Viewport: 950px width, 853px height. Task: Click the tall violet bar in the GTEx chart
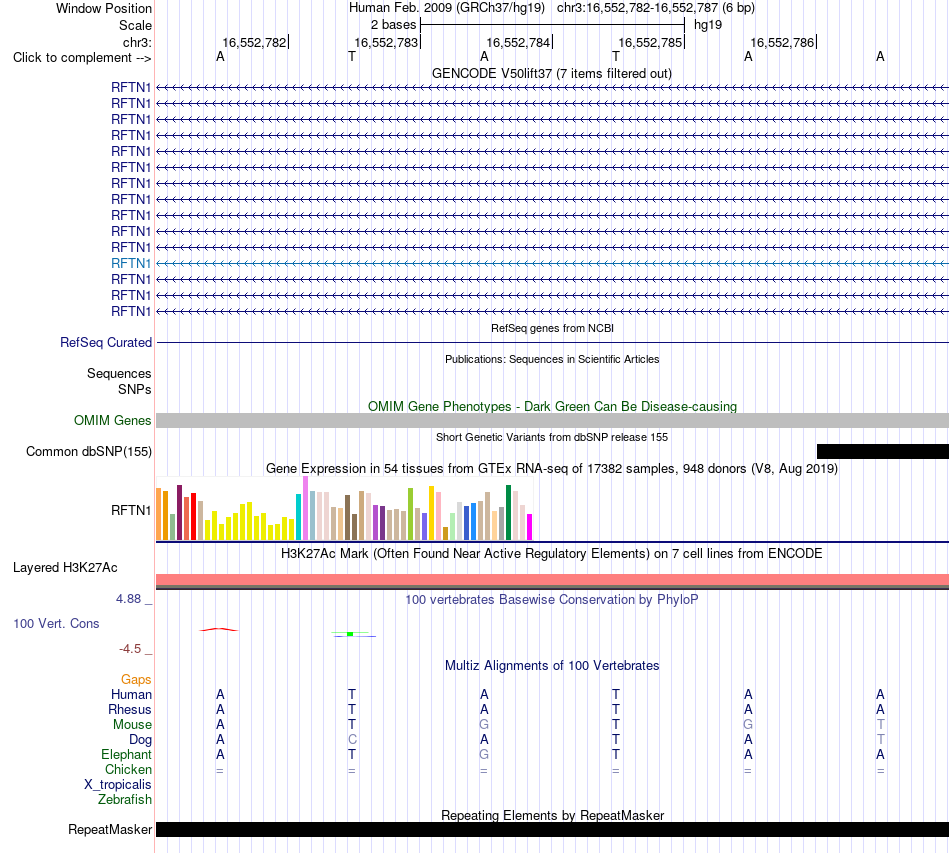pos(305,508)
